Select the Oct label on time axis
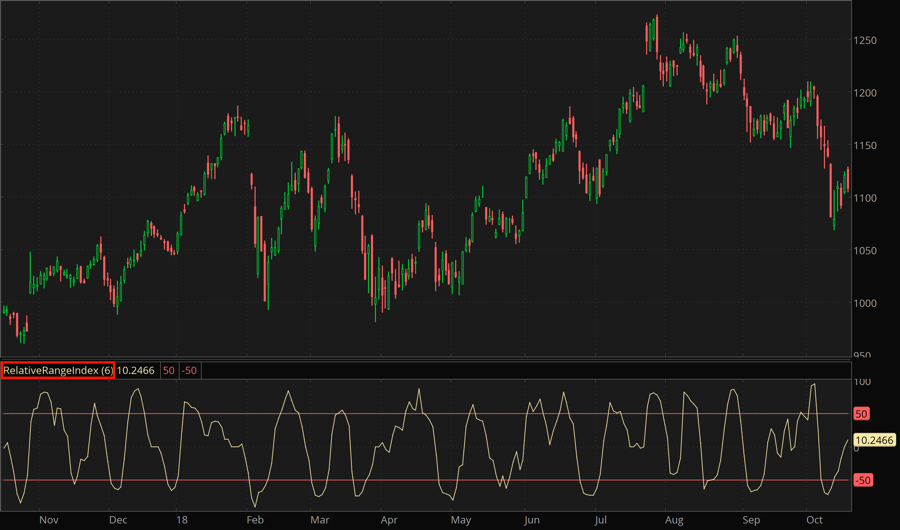The height and width of the screenshot is (530, 900). pos(814,520)
